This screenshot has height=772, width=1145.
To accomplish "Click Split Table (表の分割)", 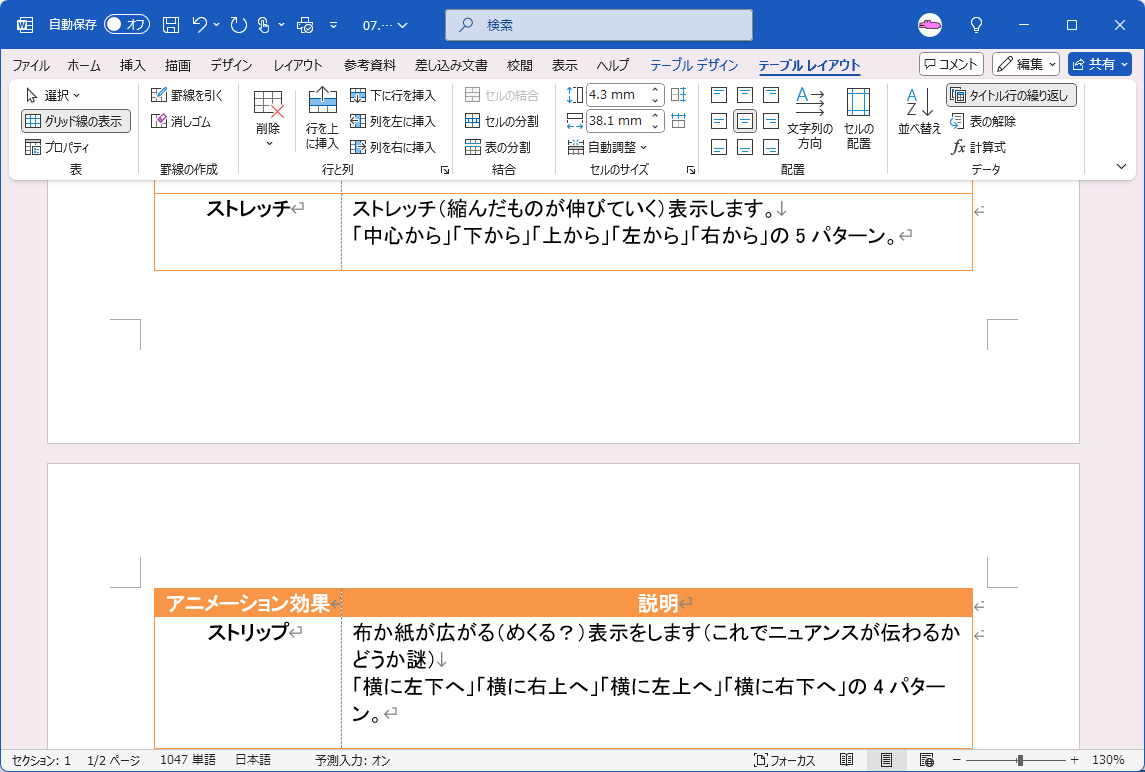I will click(x=497, y=147).
